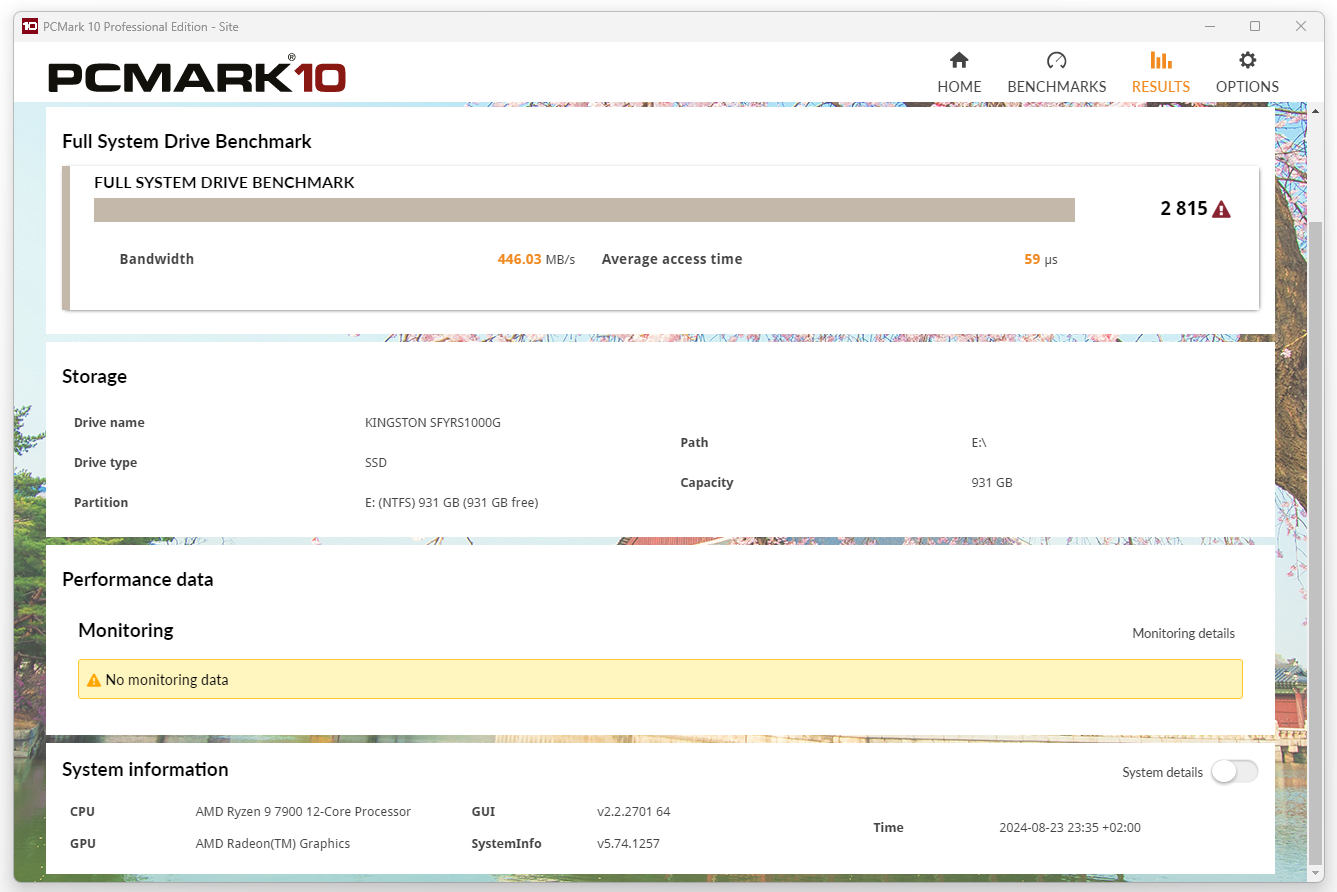This screenshot has height=892, width=1337.
Task: Minimize the PCMark 10 window
Action: [x=1209, y=27]
